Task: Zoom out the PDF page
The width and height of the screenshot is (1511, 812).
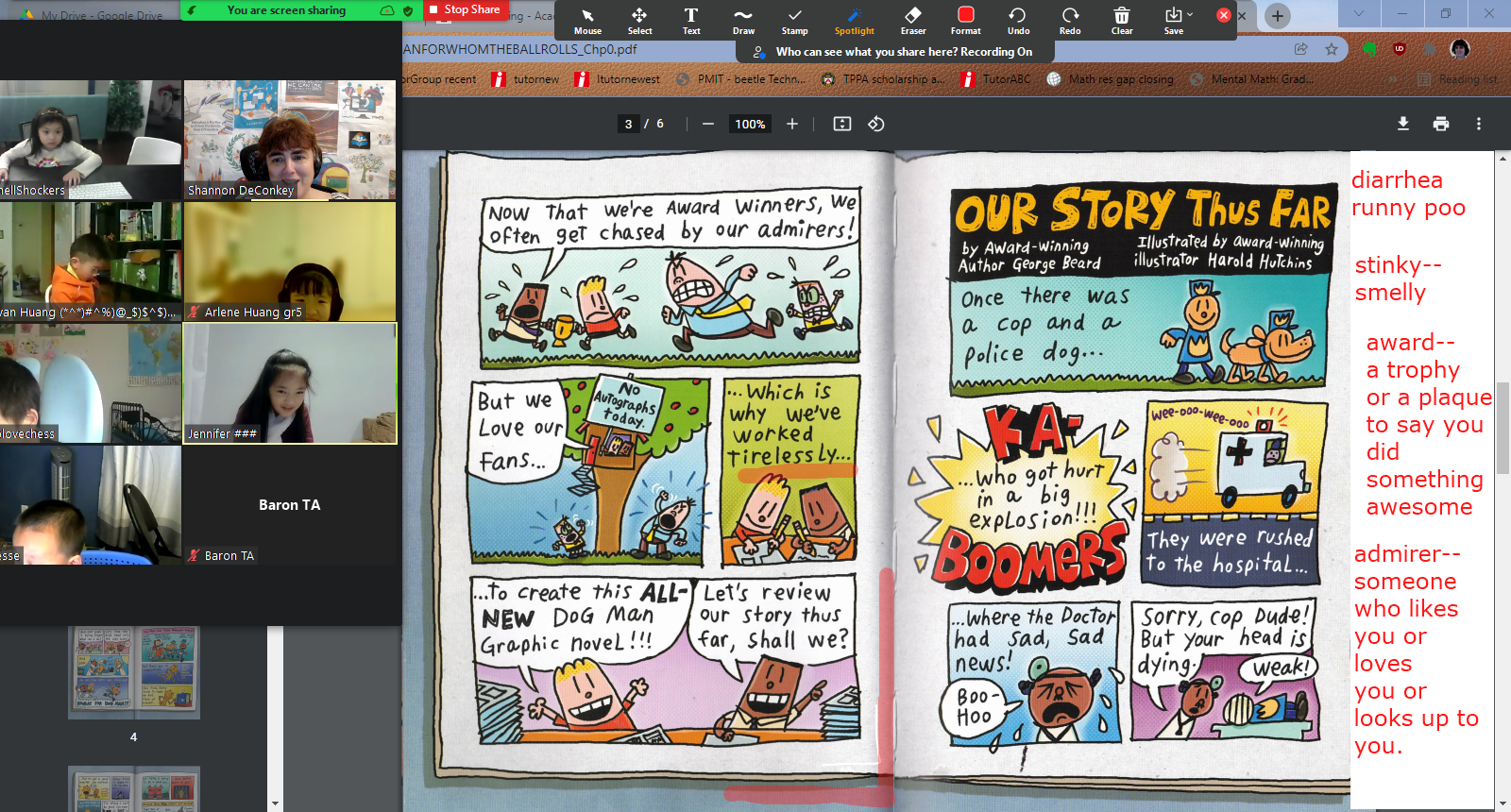Action: point(707,124)
